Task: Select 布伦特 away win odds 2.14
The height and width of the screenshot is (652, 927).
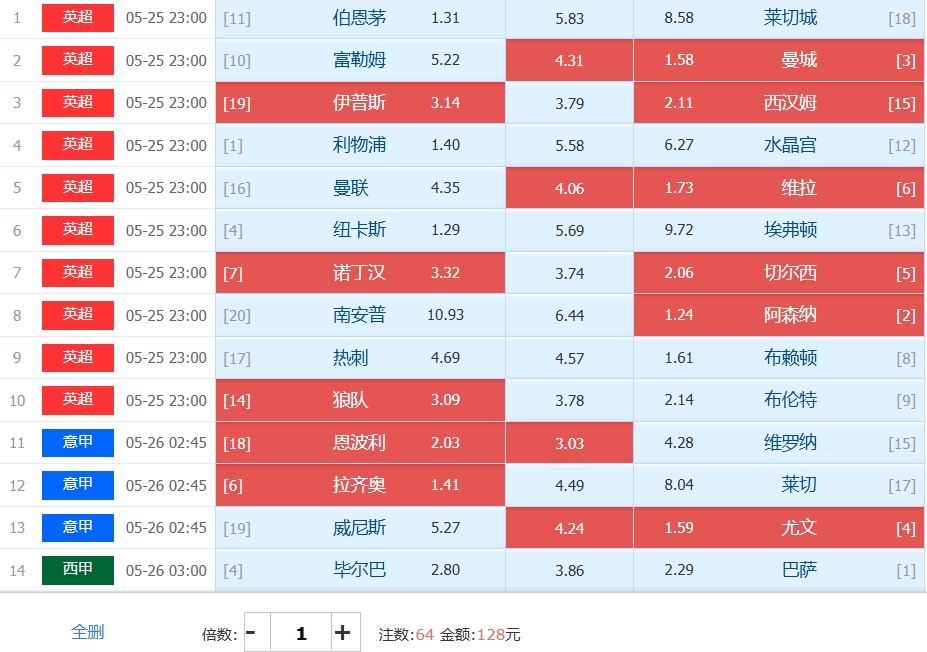Action: click(x=779, y=400)
